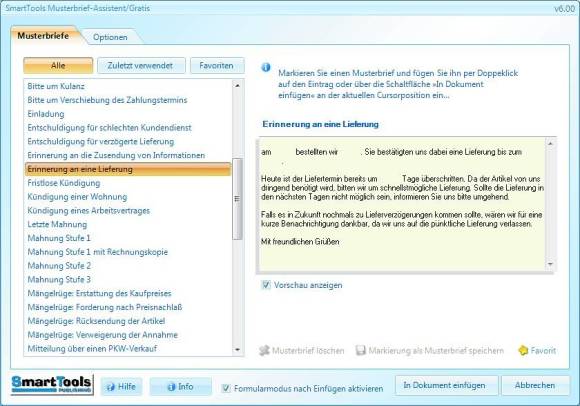Screen dimensions: 580x406
Task: Toggle Formularmodus nach Einfügen aktivieren checkbox
Action: click(x=226, y=388)
